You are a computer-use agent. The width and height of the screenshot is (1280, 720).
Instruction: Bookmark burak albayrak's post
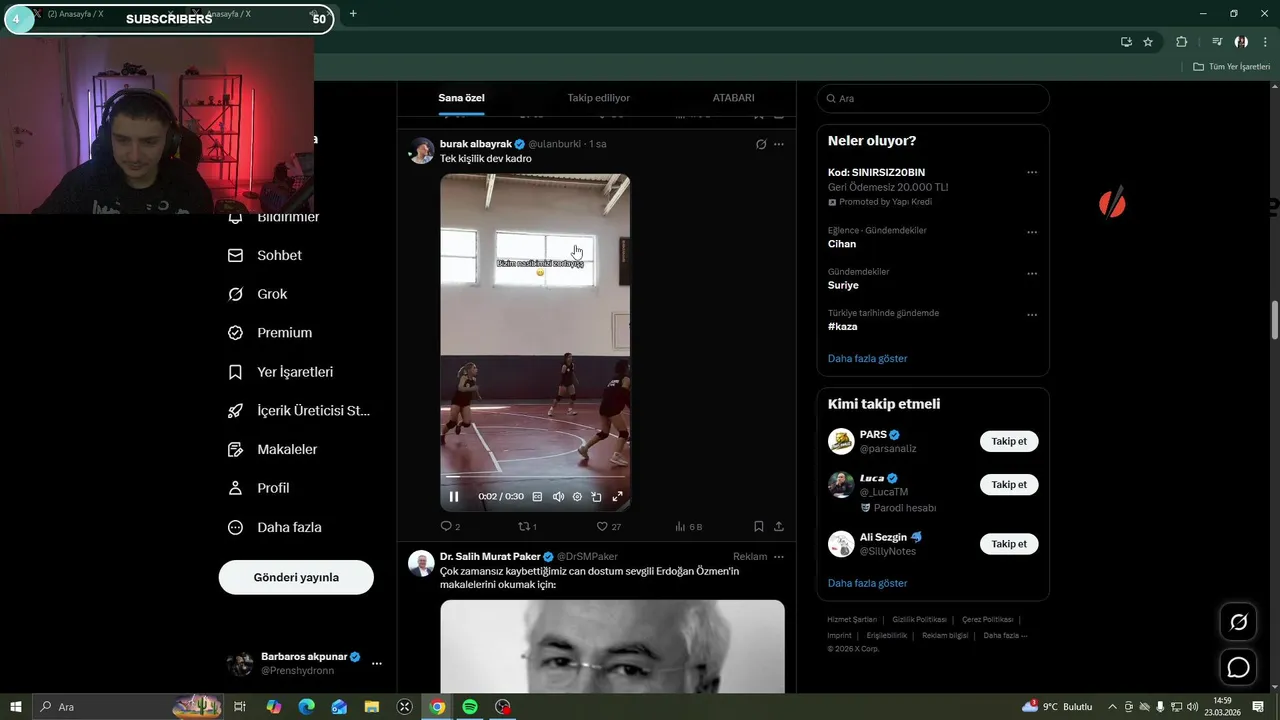(758, 526)
